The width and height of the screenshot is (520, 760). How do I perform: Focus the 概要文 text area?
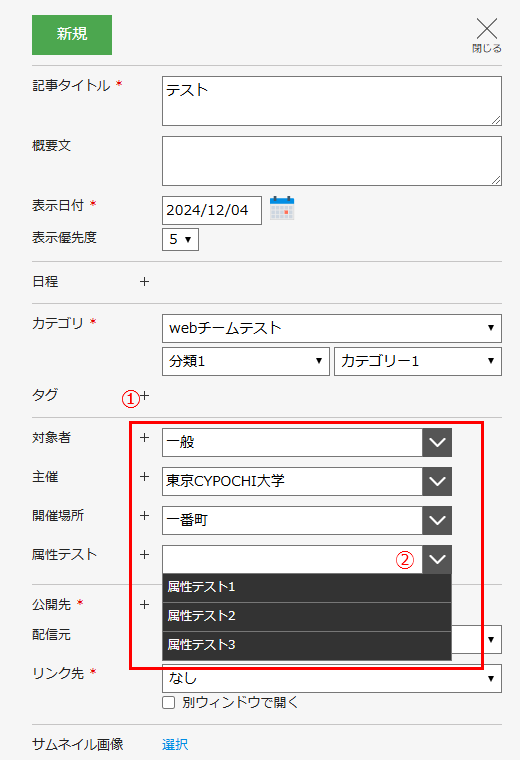(331, 161)
